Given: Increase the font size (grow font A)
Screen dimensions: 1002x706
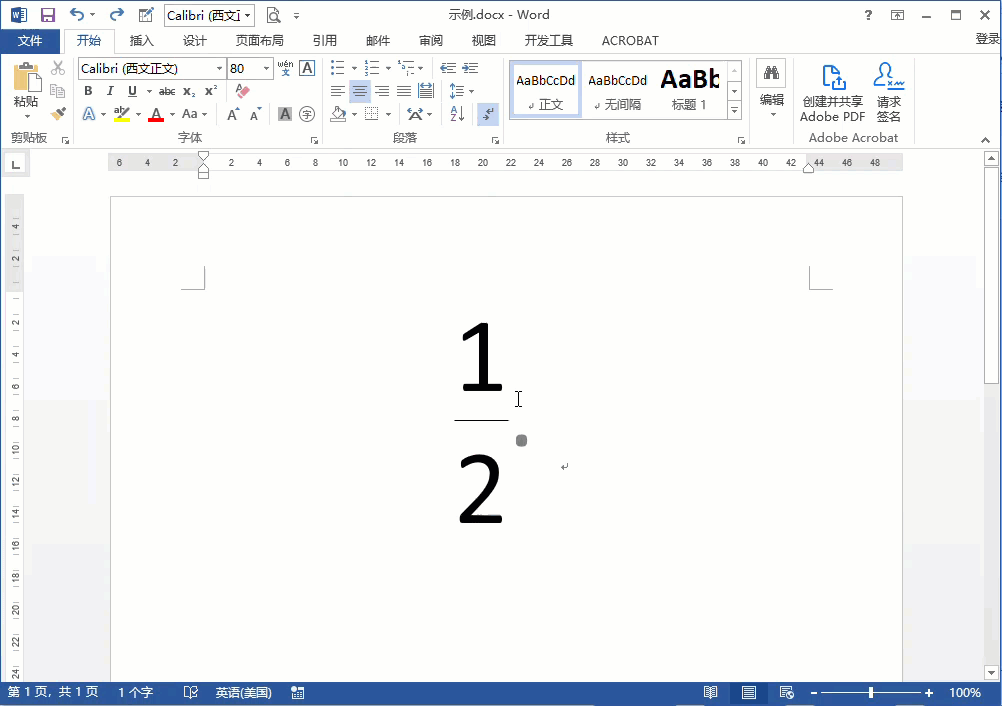Looking at the screenshot, I should coord(233,114).
